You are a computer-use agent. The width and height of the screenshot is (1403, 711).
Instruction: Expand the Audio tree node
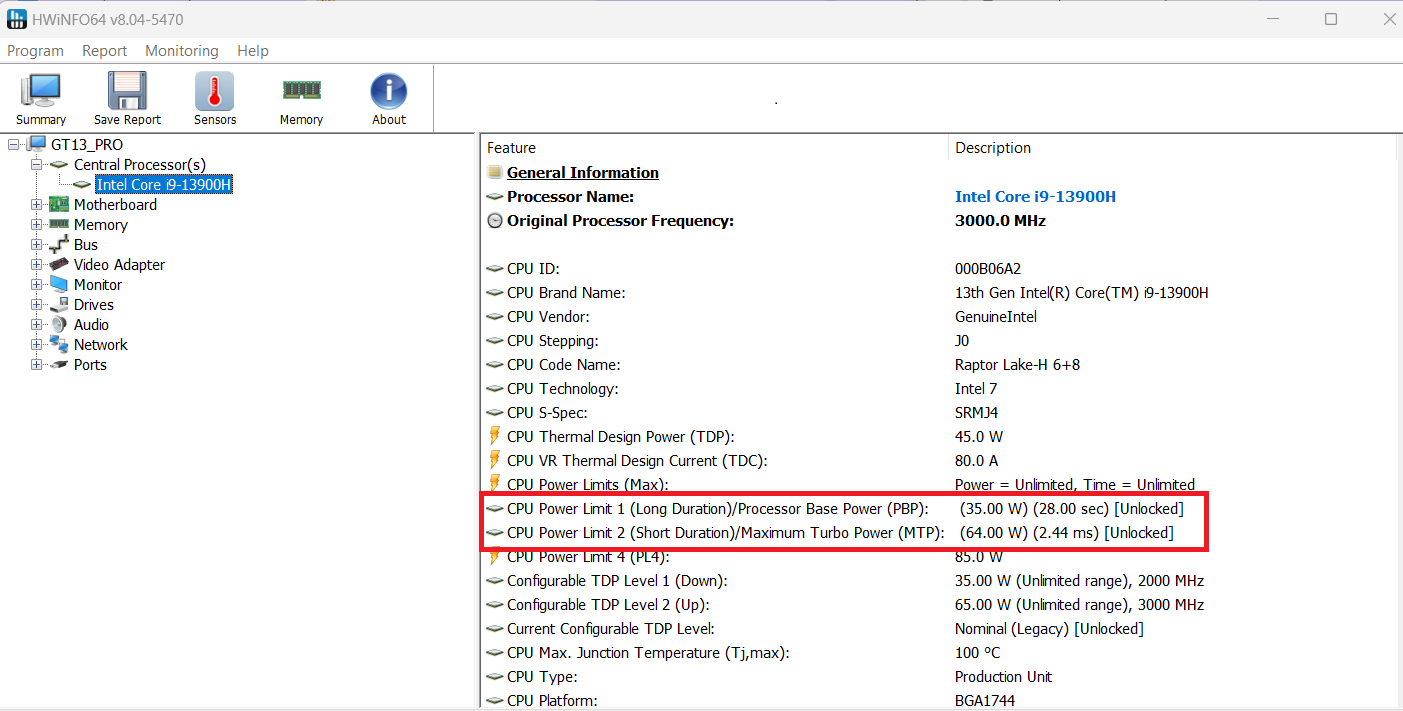coord(36,324)
